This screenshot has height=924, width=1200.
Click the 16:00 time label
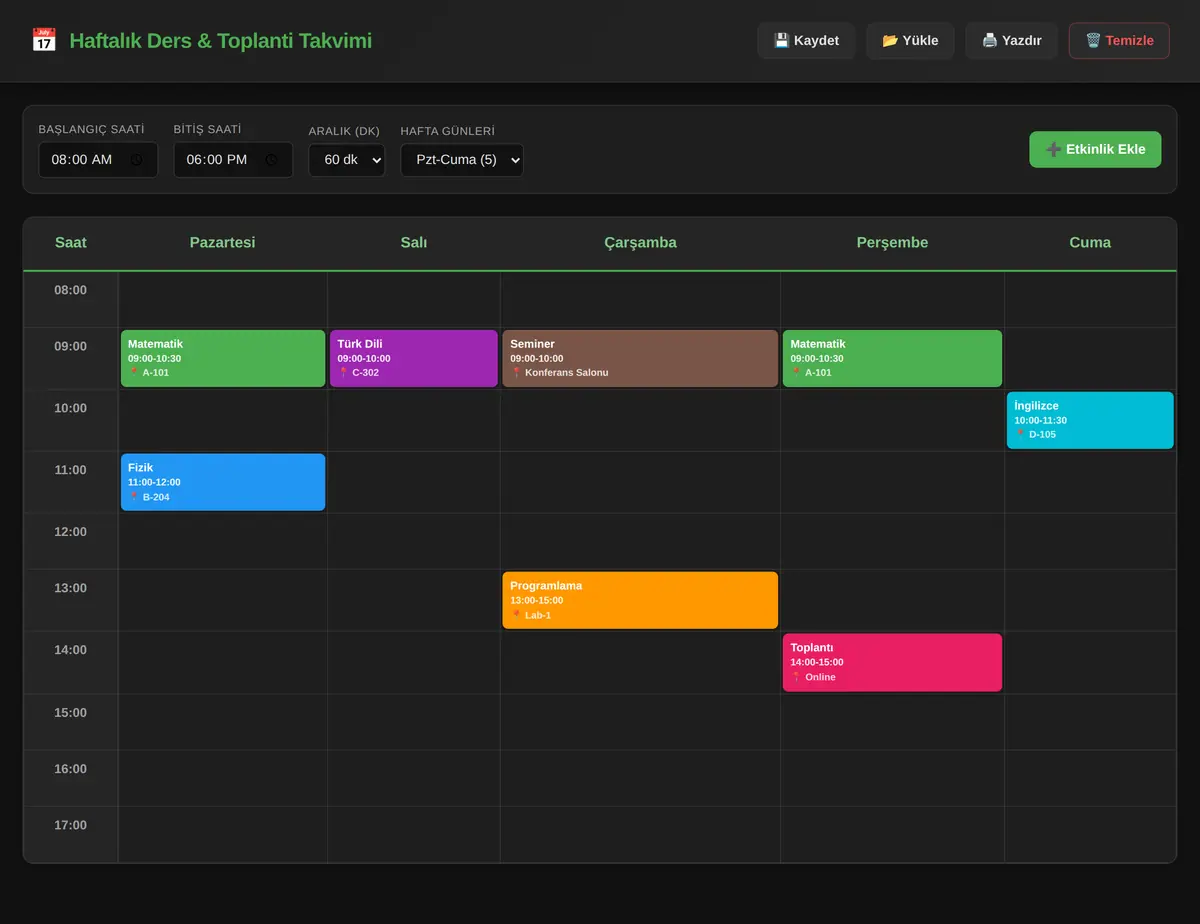[x=71, y=769]
